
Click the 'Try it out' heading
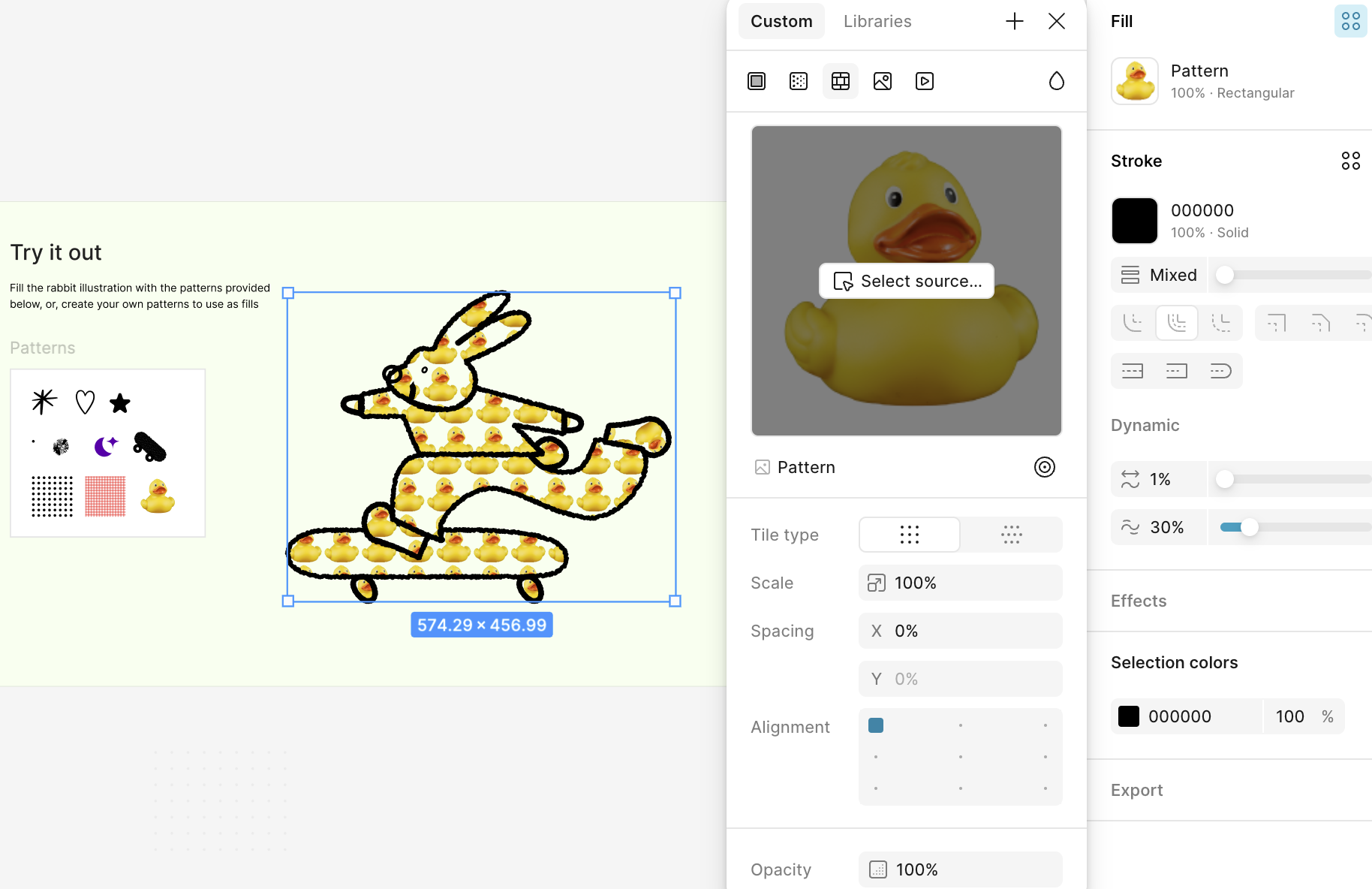click(x=56, y=252)
